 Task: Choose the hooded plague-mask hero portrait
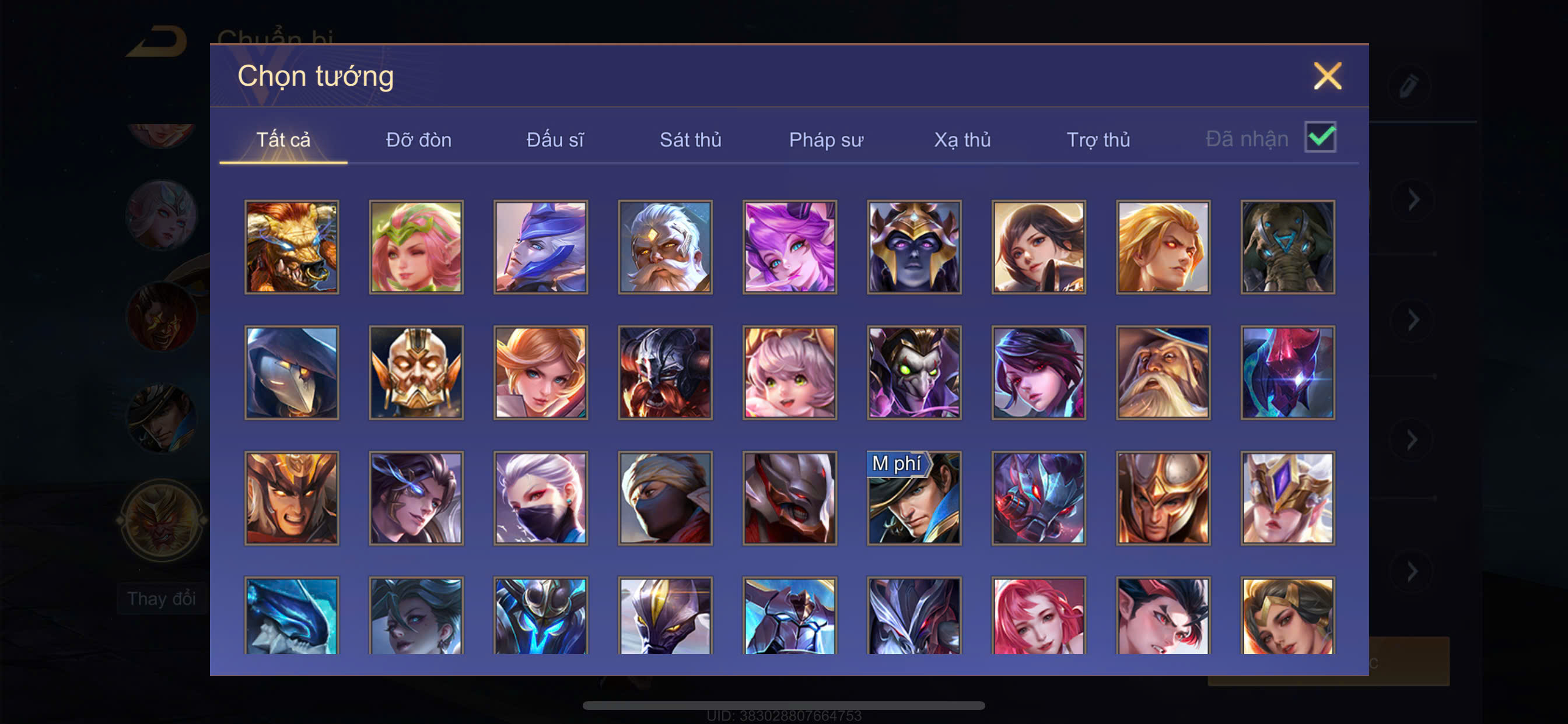292,372
